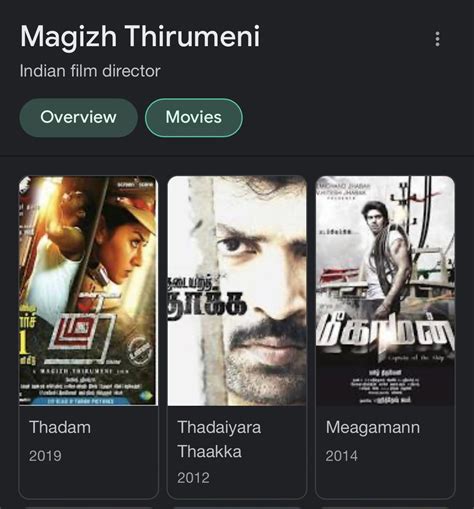
Task: Click the Thadaiyara Thaakka title text
Action: click(219, 439)
